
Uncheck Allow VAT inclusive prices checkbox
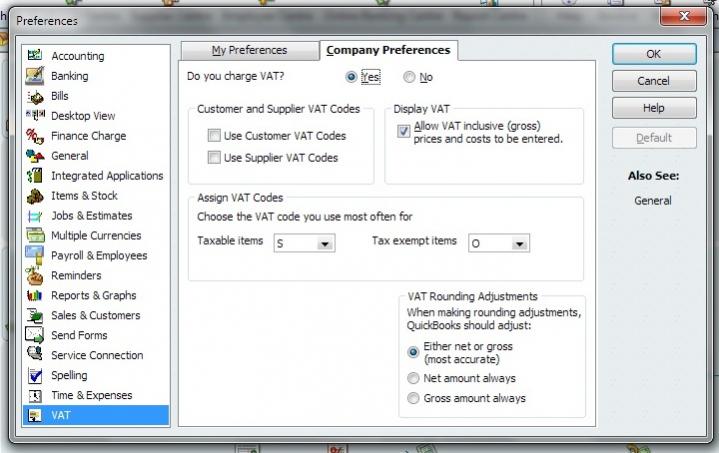[x=404, y=131]
